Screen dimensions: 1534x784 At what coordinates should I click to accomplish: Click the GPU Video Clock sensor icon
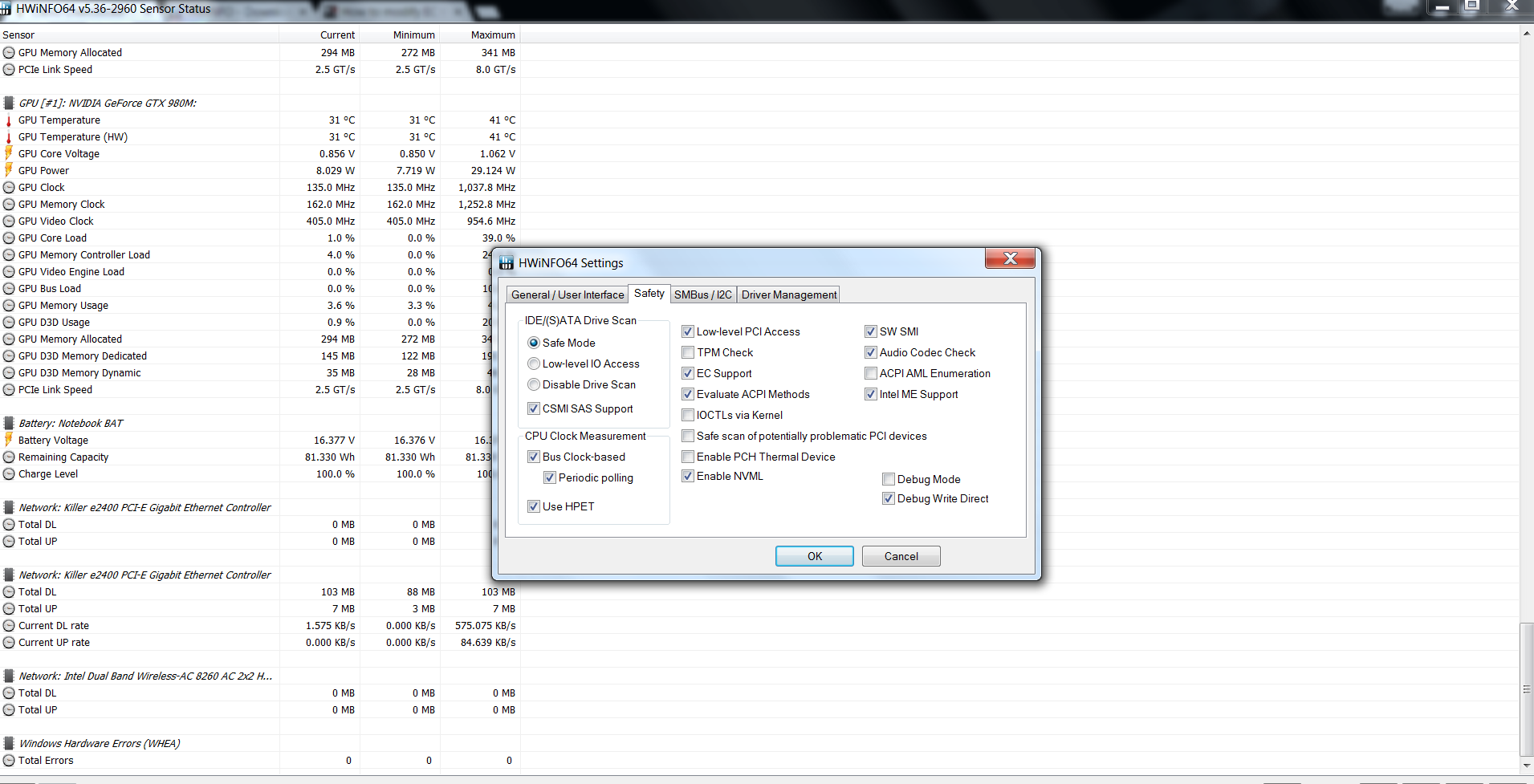[x=9, y=221]
